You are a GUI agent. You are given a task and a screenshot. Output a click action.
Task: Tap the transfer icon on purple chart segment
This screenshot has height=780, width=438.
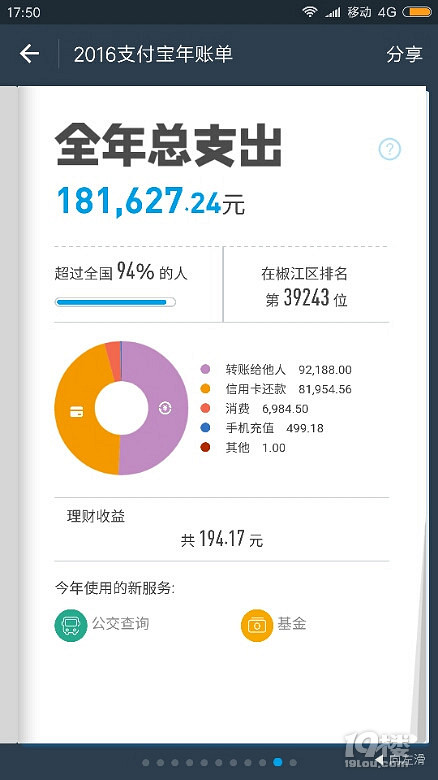(165, 408)
